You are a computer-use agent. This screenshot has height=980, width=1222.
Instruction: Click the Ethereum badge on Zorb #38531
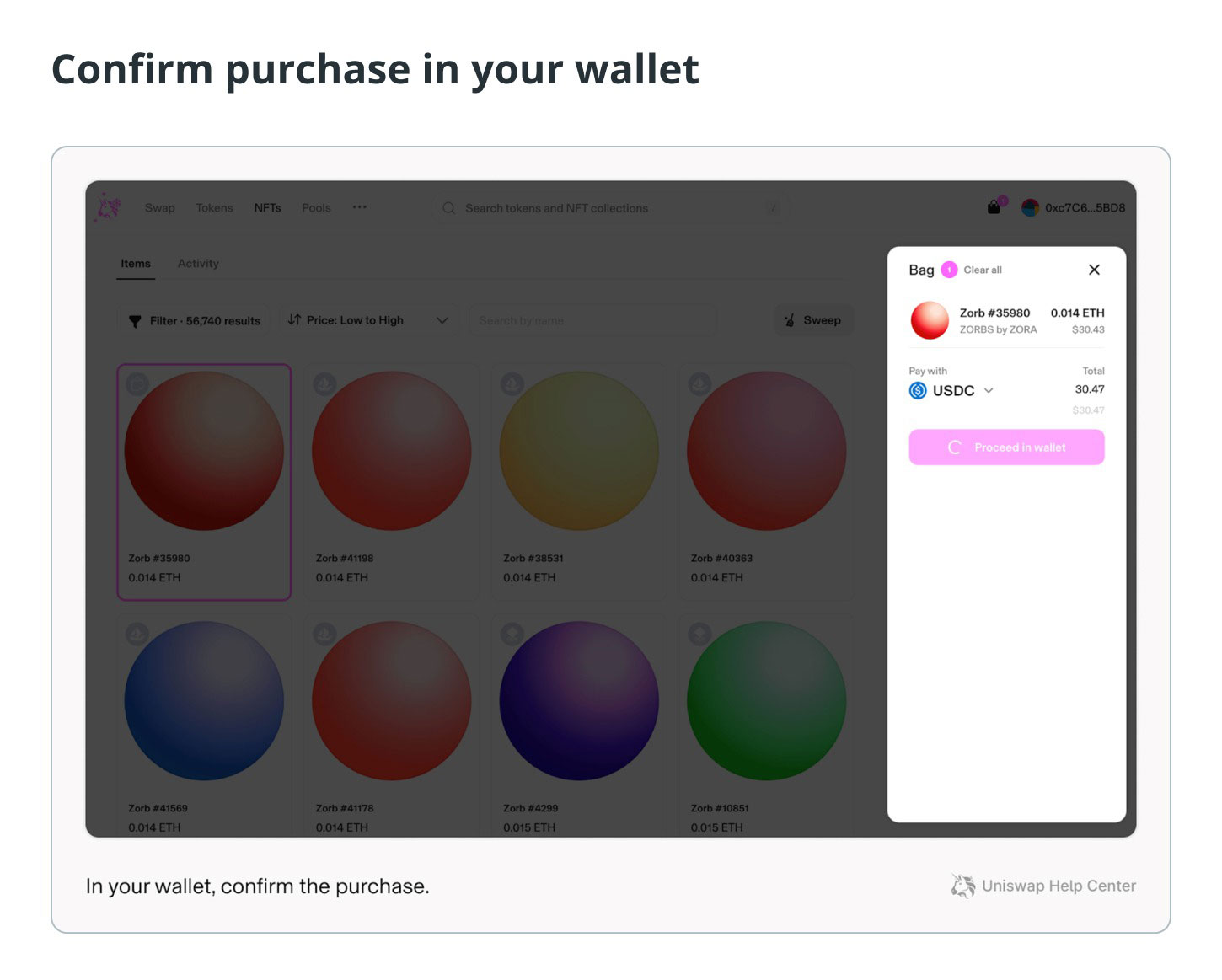click(x=512, y=384)
